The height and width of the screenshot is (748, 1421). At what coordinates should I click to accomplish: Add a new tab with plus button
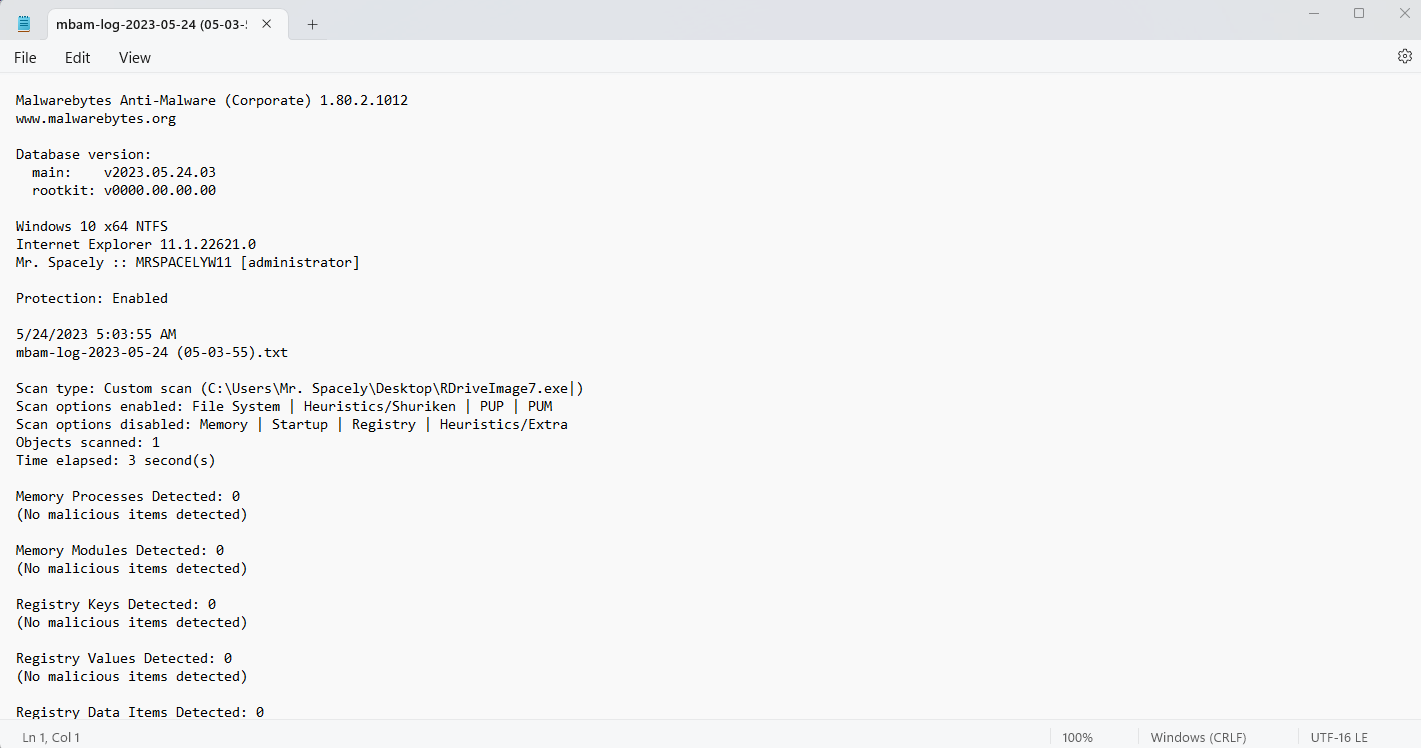[312, 24]
